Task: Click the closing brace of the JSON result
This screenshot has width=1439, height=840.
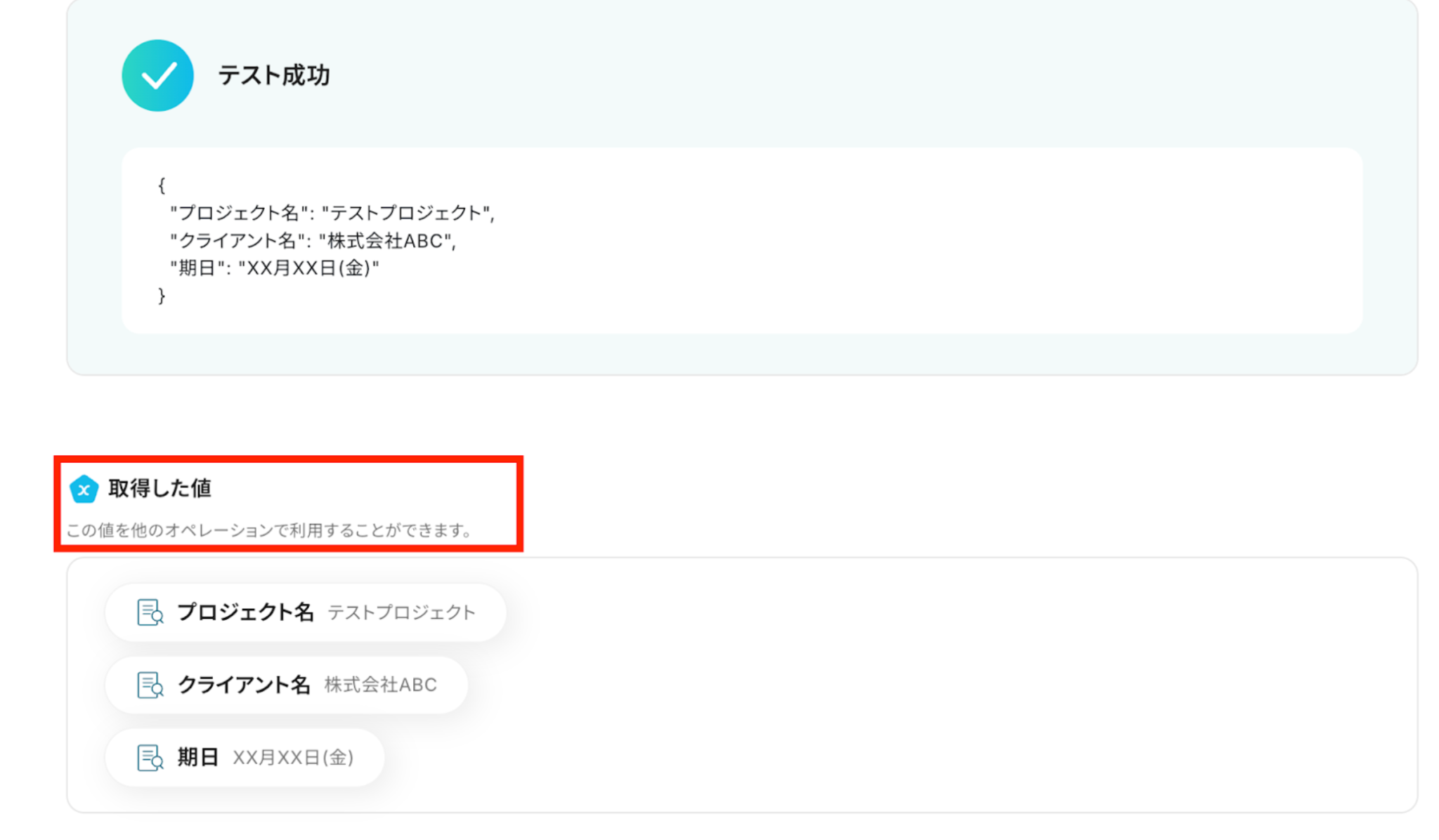Action: click(x=162, y=296)
